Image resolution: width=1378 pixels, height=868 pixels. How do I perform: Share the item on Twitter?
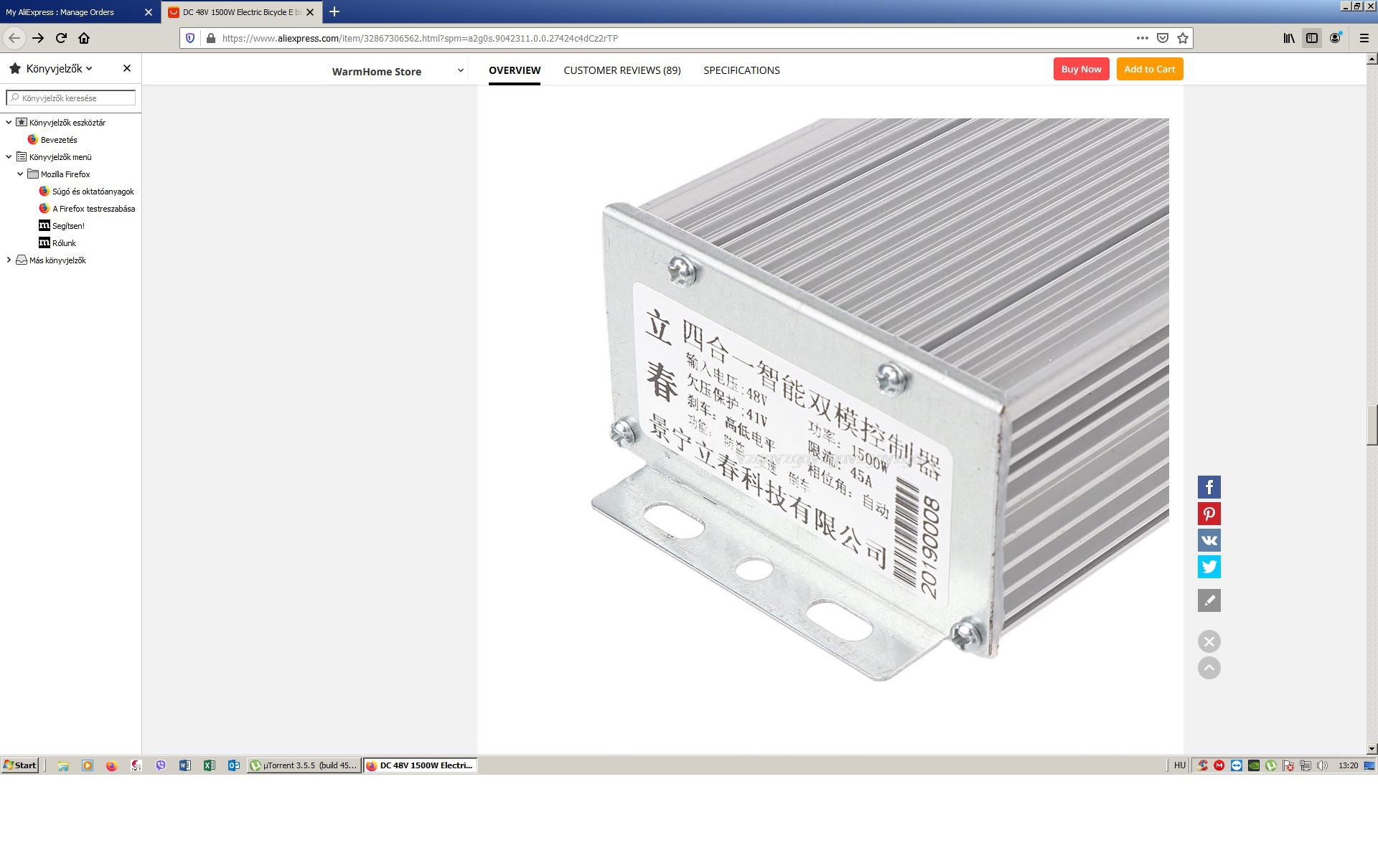[1209, 567]
